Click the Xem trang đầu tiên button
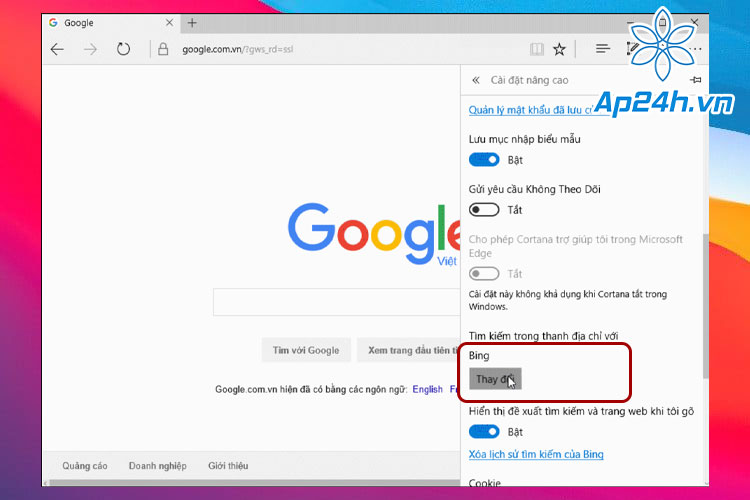Image resolution: width=750 pixels, height=500 pixels. click(408, 350)
